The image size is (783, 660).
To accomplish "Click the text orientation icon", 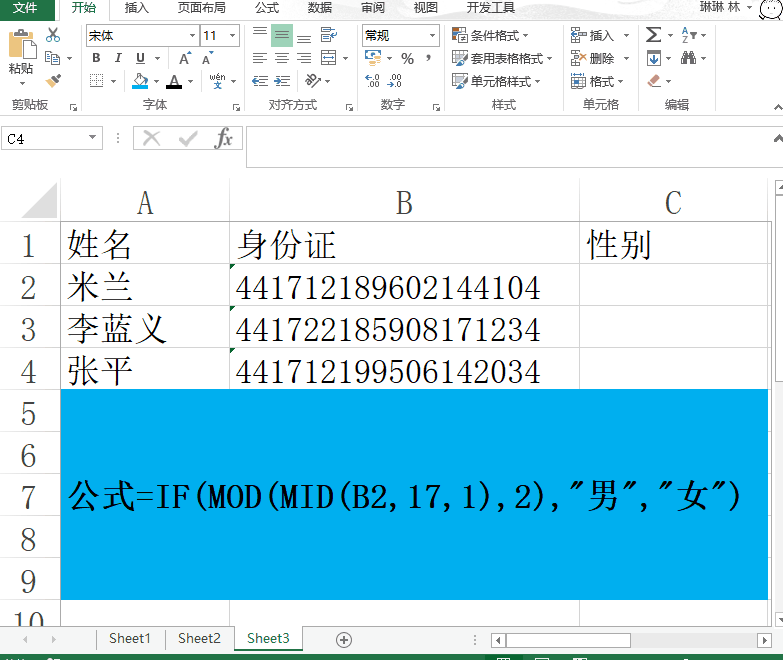I will click(313, 80).
